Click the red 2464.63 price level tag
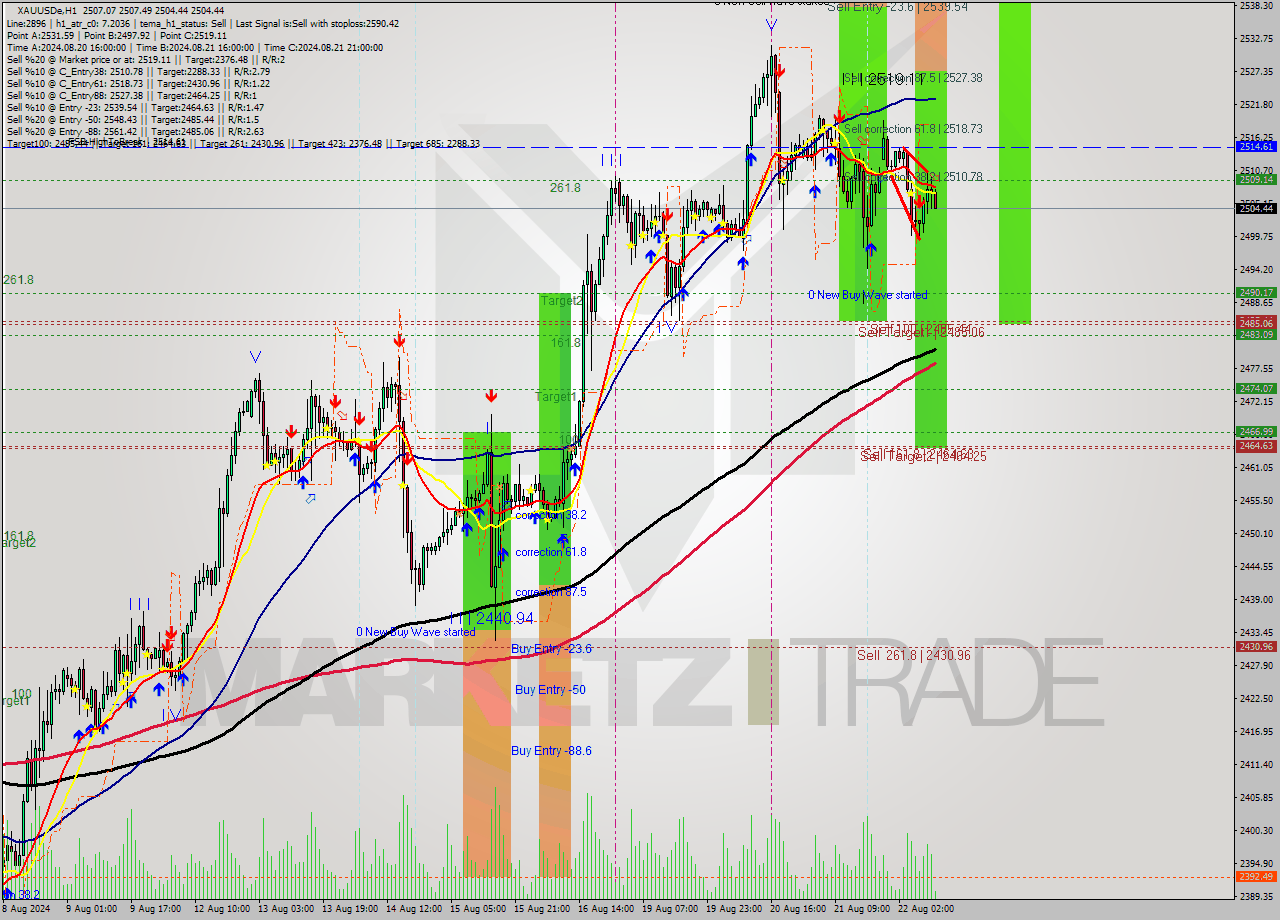The width and height of the screenshot is (1280, 920). (x=1256, y=446)
